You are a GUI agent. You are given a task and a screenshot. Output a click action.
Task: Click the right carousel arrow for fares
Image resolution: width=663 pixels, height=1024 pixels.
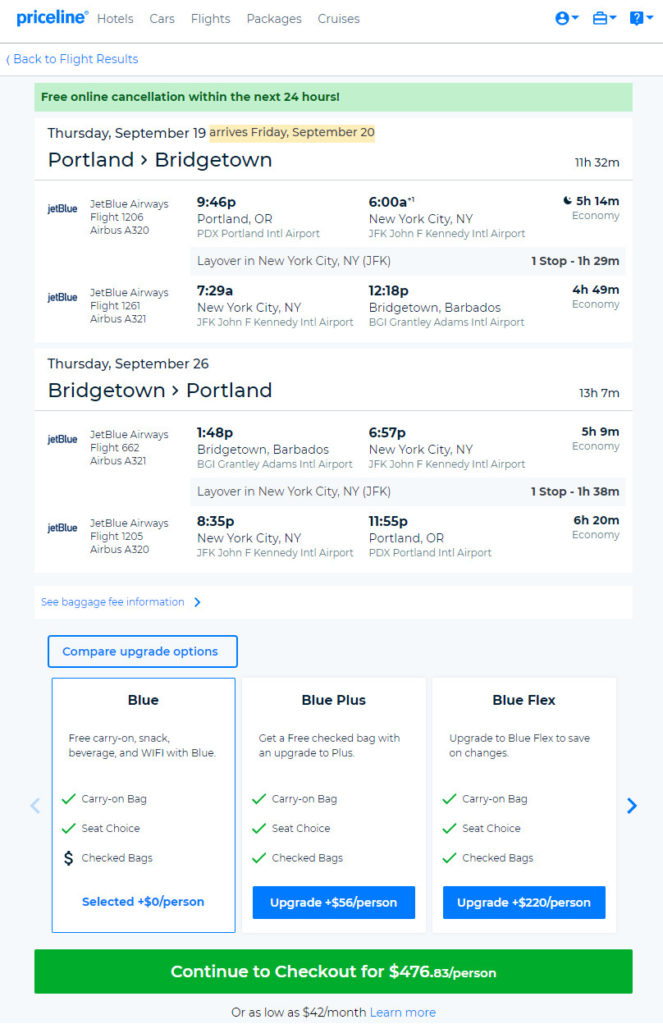pyautogui.click(x=631, y=805)
